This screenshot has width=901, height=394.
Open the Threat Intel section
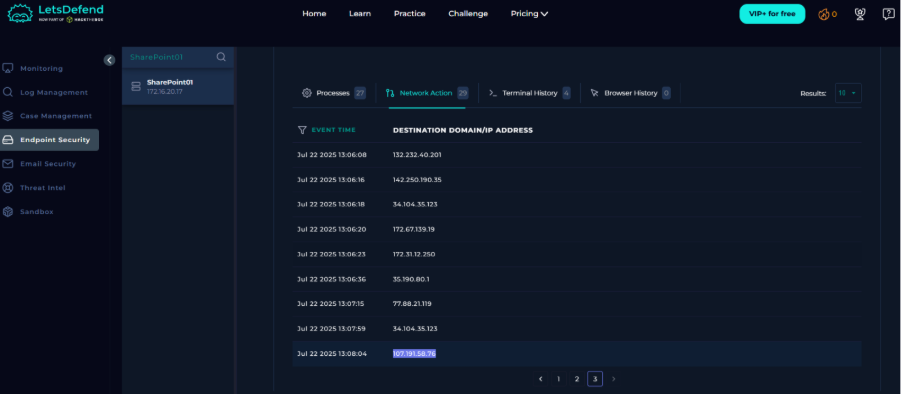43,188
